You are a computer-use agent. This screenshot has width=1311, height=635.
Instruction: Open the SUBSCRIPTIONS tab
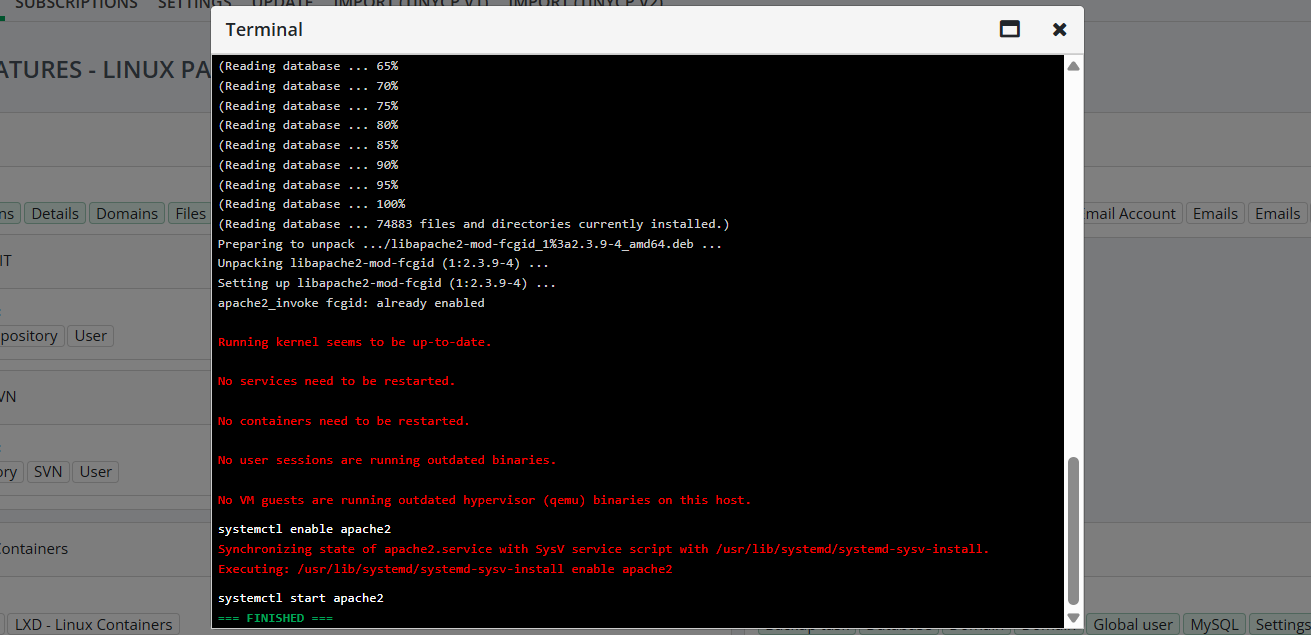77,5
